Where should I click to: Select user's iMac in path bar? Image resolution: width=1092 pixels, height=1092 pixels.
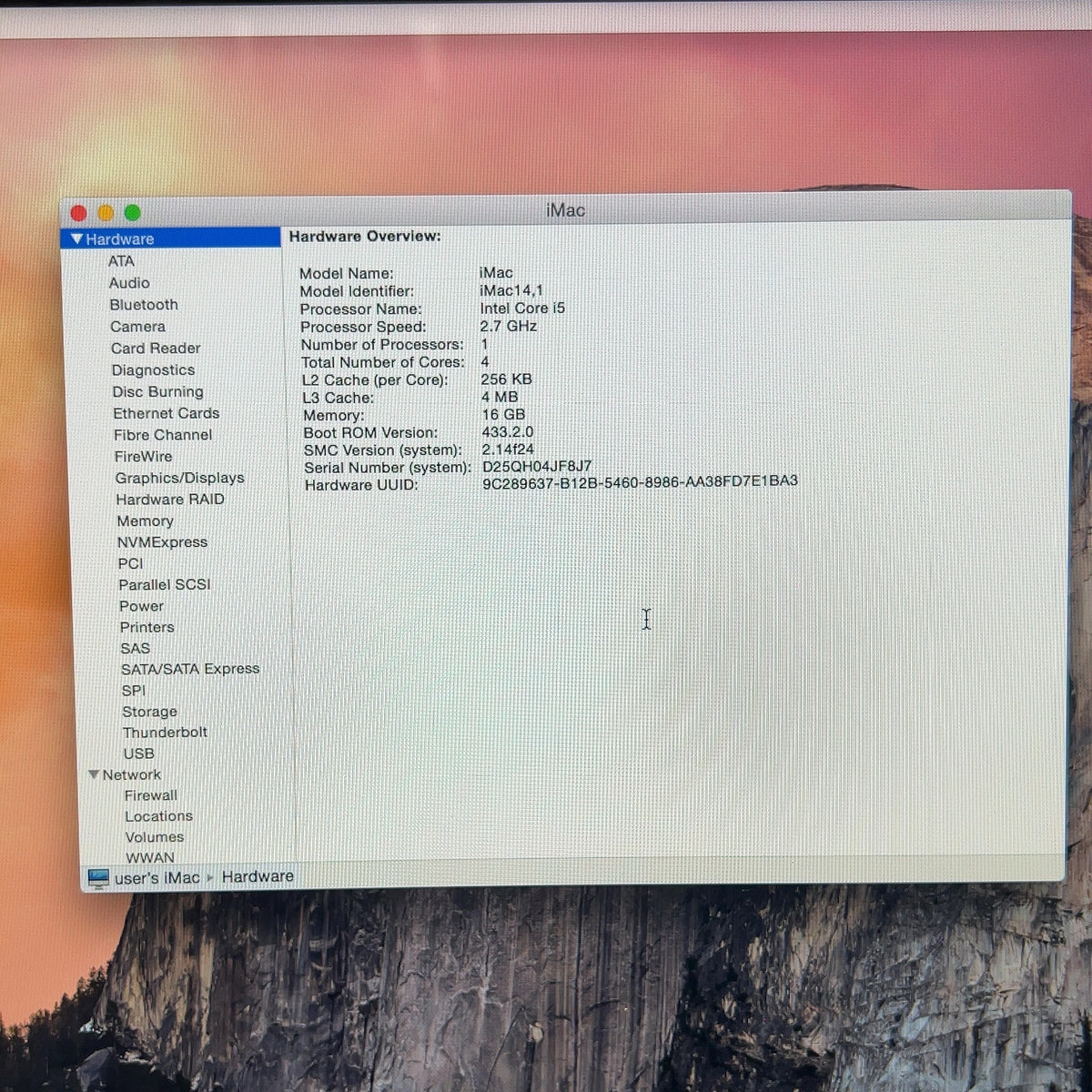tap(157, 878)
